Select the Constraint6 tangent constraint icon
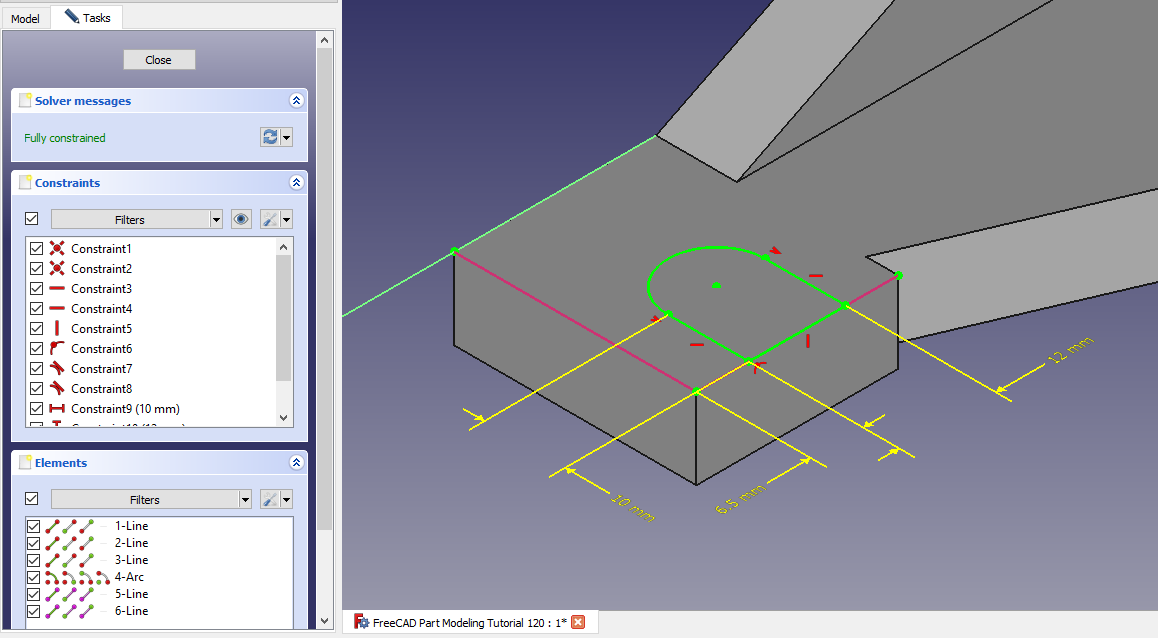The width and height of the screenshot is (1158, 638). pos(57,348)
